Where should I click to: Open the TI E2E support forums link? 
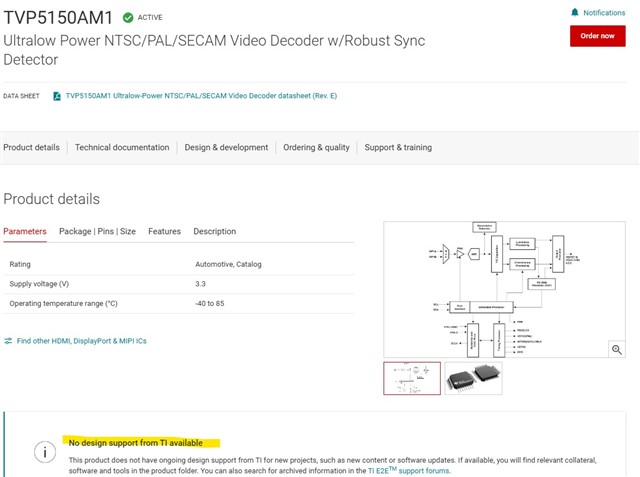[409, 470]
